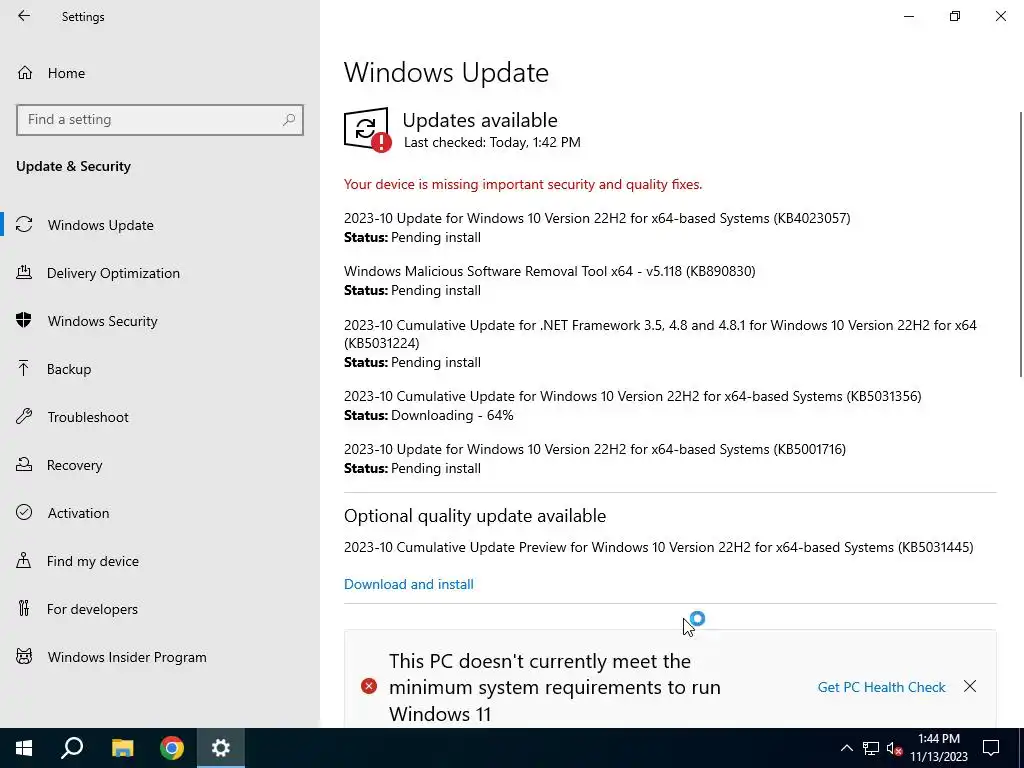Dismiss the Windows 11 requirements notice with X

click(970, 686)
